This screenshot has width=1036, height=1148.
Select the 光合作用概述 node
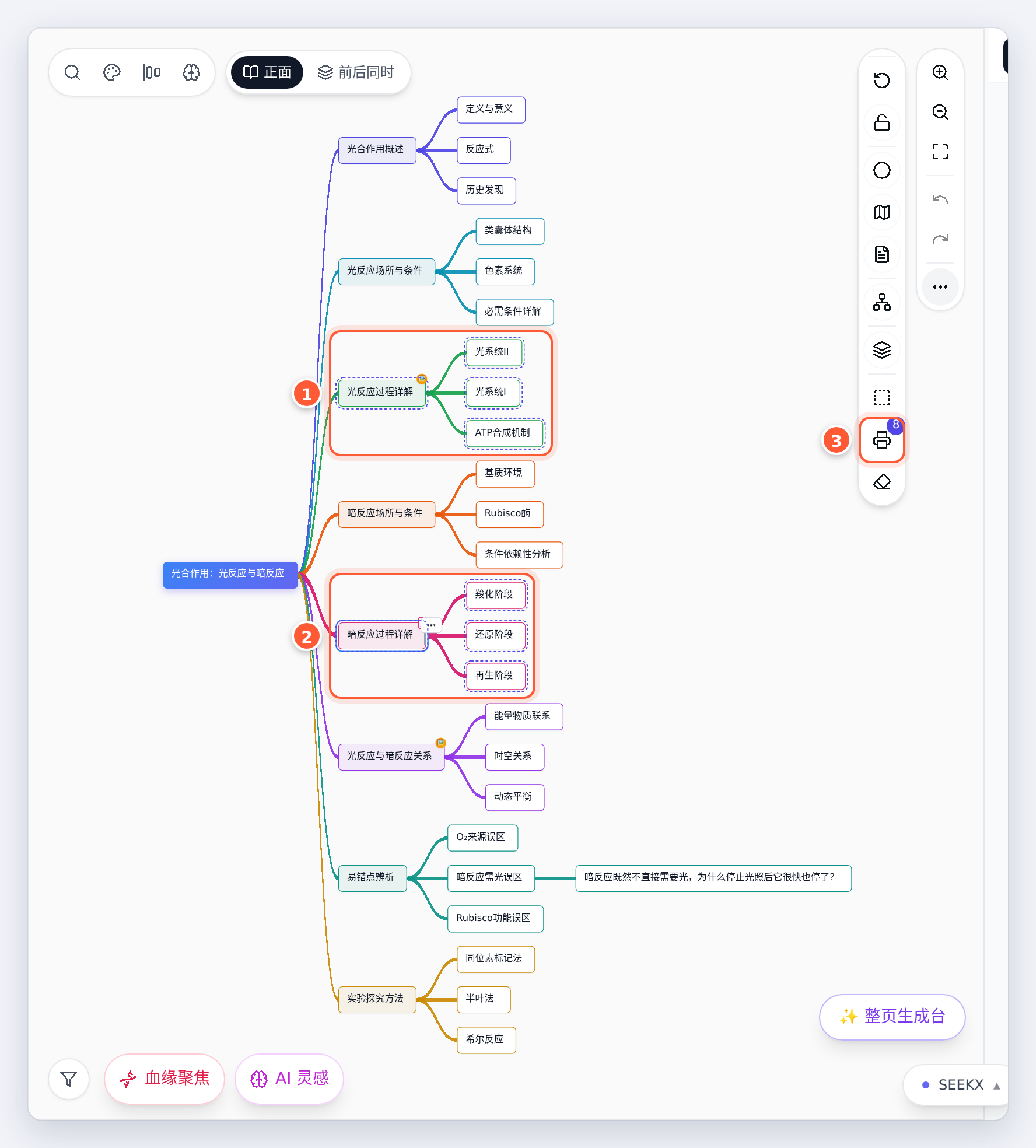pos(377,150)
